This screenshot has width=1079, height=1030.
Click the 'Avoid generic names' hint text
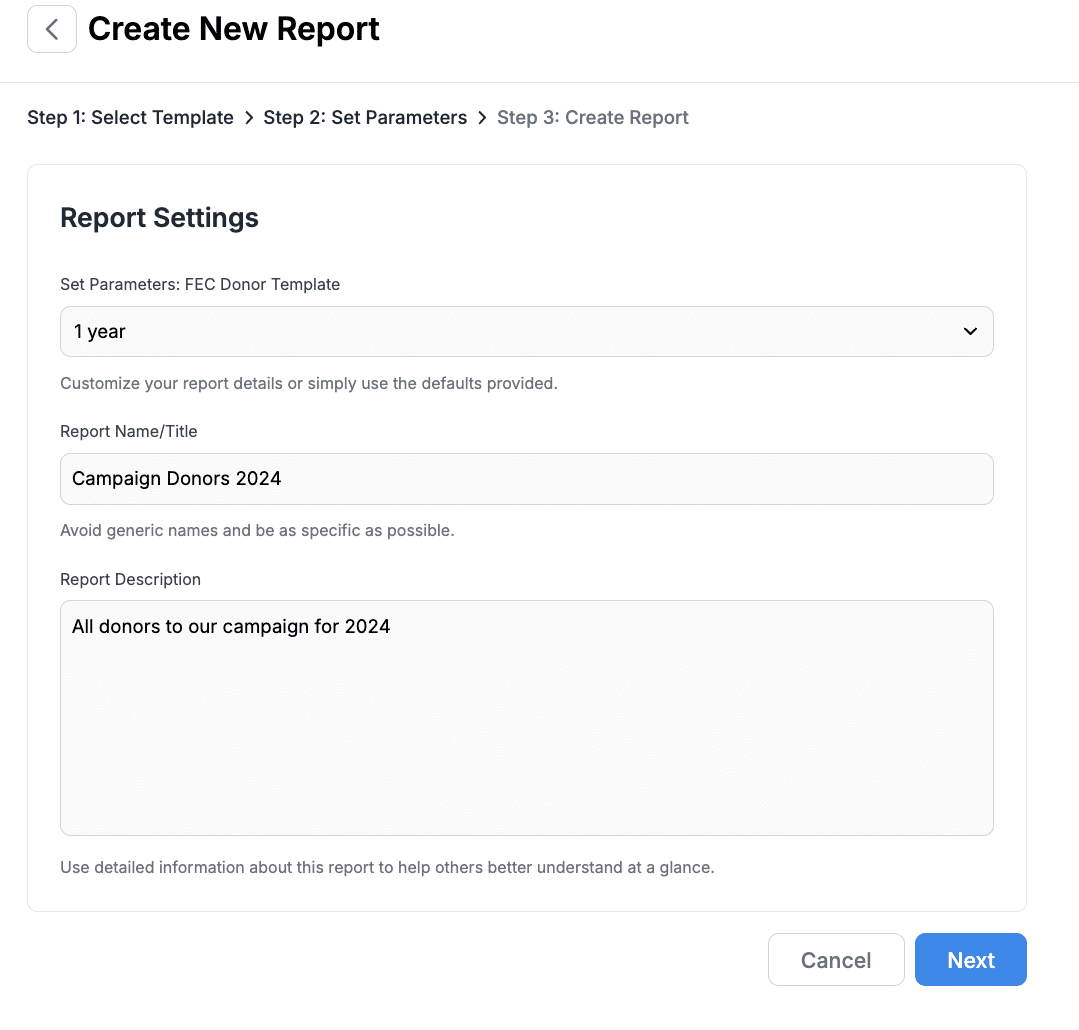click(x=257, y=531)
